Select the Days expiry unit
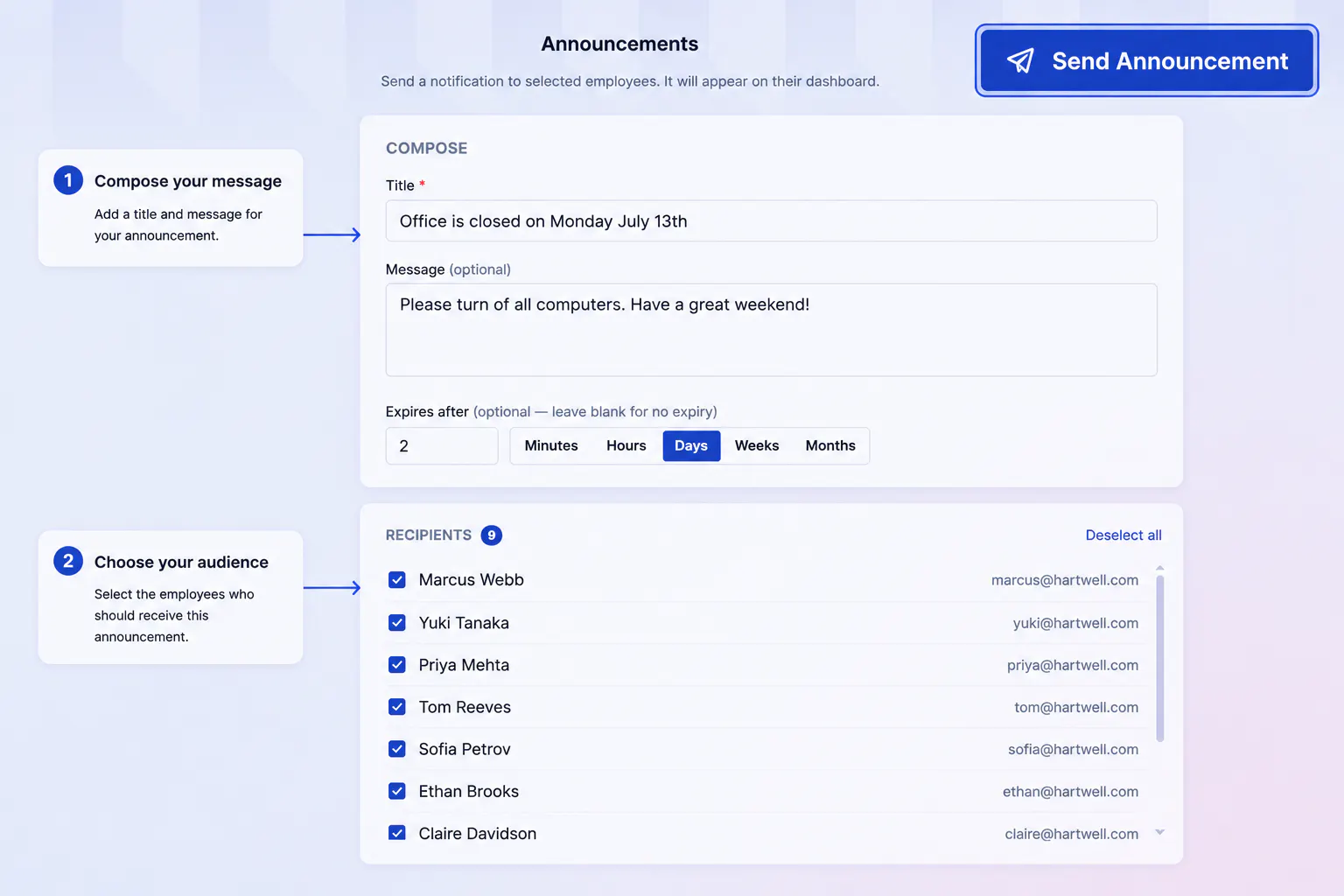 pos(691,446)
